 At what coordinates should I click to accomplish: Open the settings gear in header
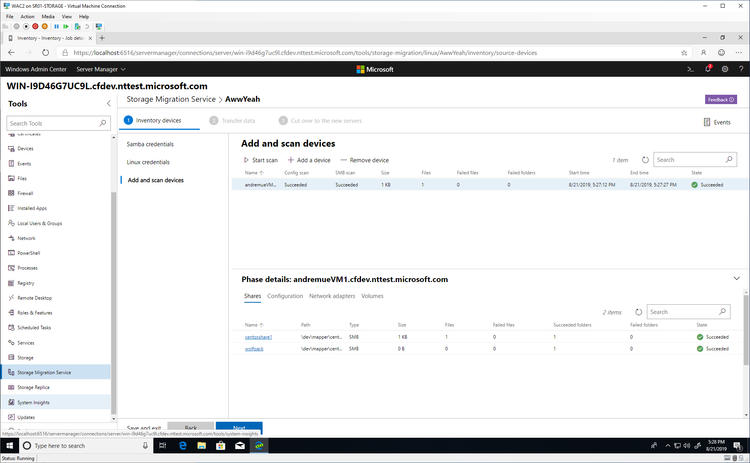coord(725,69)
